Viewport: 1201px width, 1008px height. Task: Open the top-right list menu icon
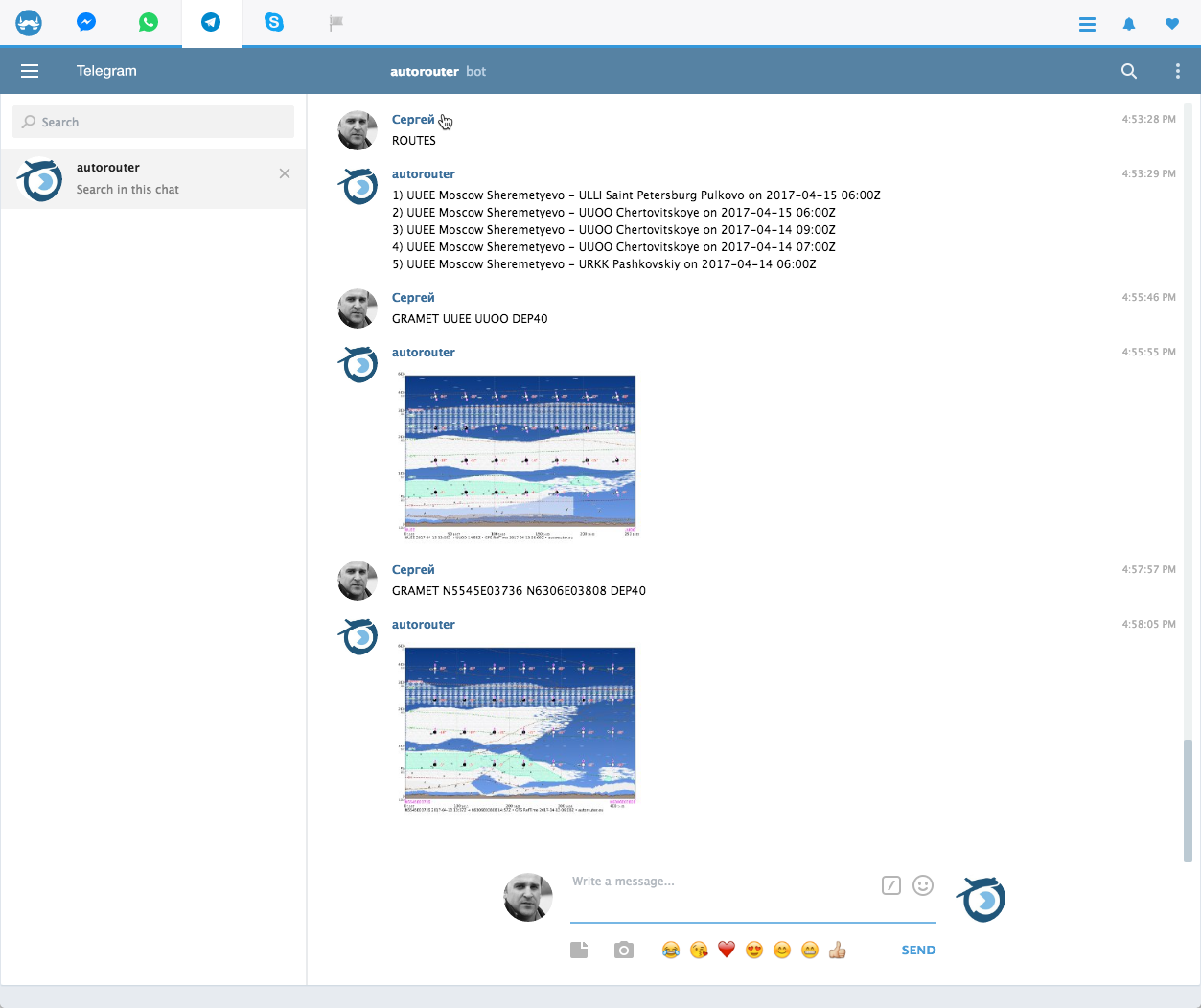pos(1087,24)
